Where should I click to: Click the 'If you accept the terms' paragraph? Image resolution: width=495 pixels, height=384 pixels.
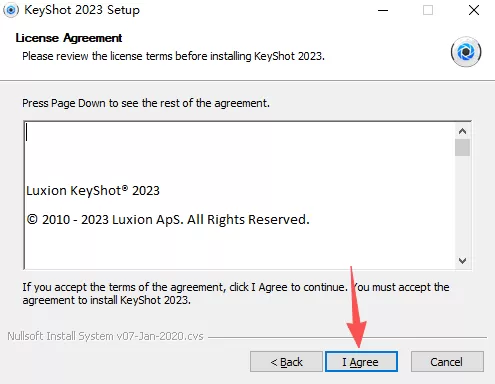[x=236, y=293]
